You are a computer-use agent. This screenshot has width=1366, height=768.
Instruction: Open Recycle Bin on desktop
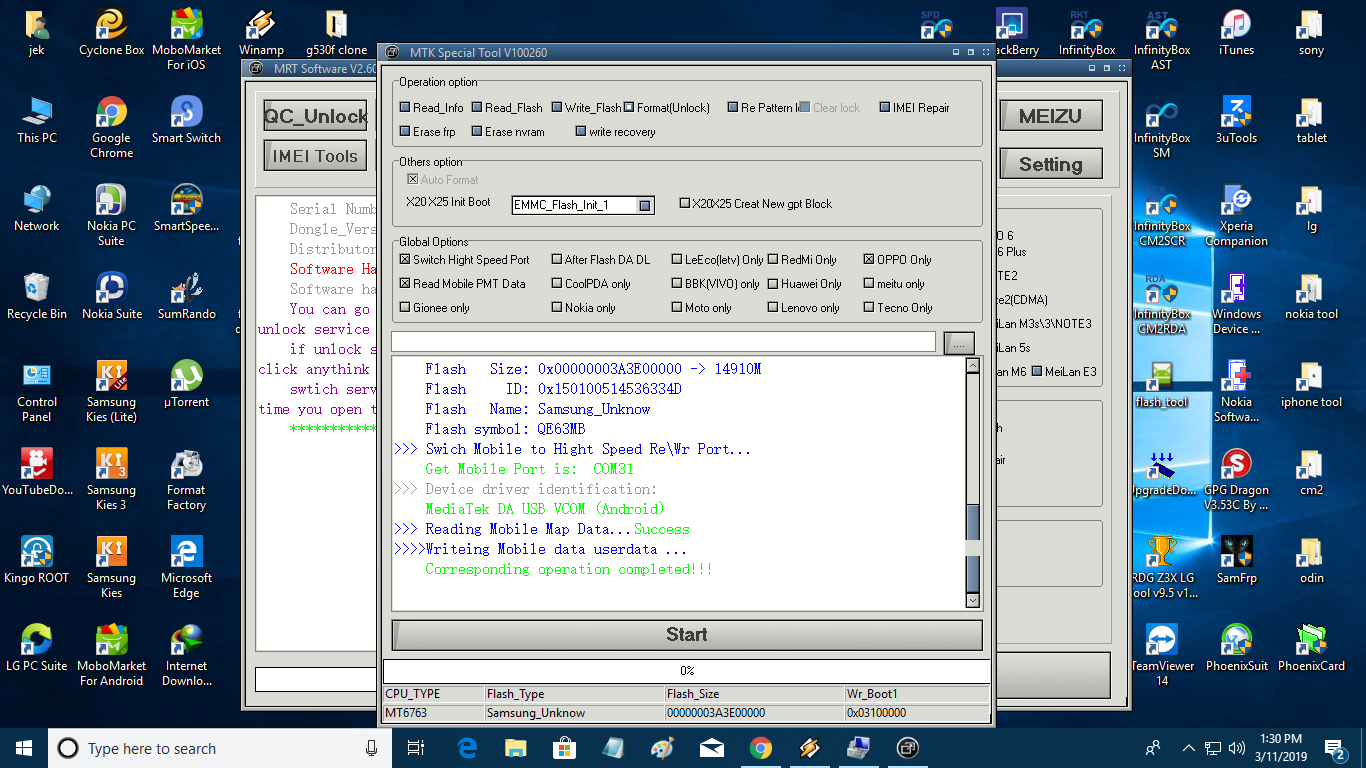(37, 297)
